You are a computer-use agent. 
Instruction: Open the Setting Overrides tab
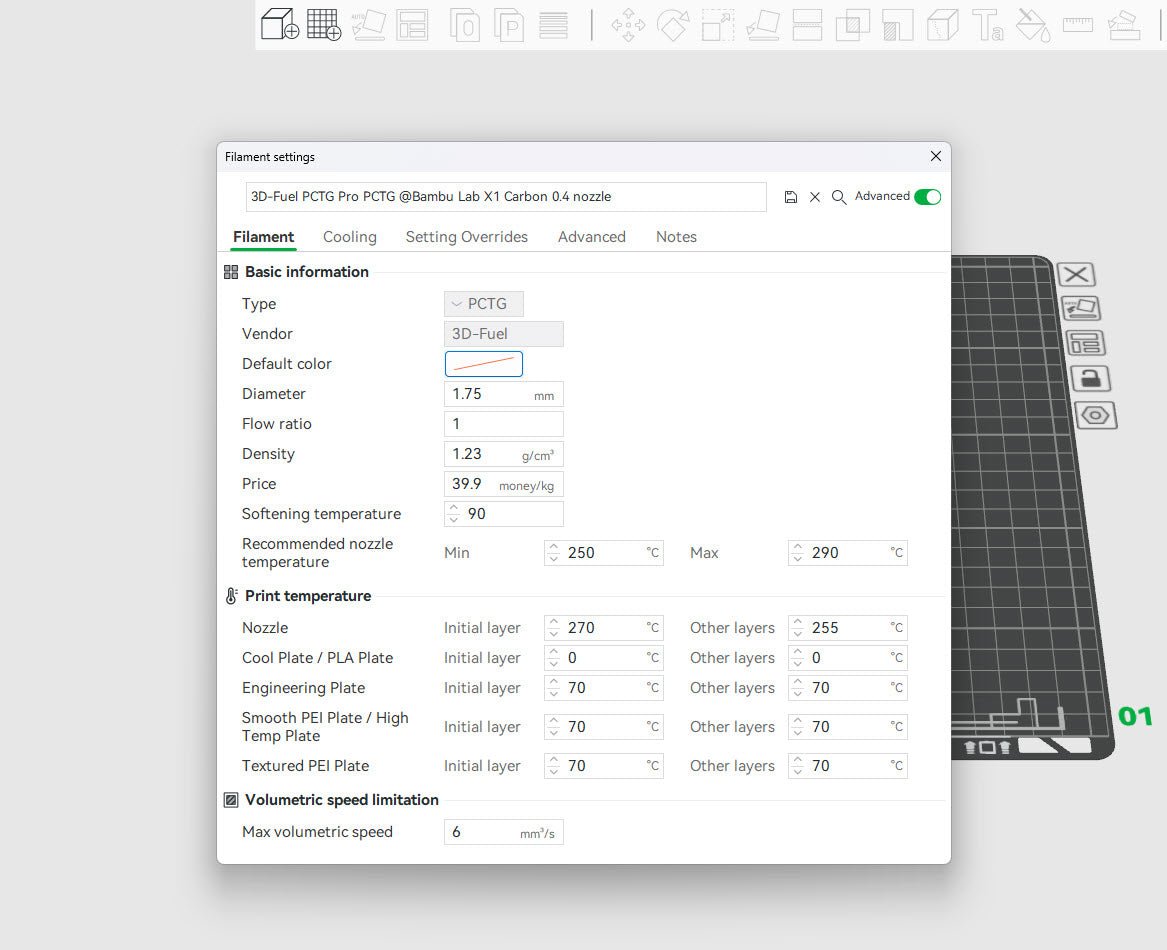coord(466,237)
